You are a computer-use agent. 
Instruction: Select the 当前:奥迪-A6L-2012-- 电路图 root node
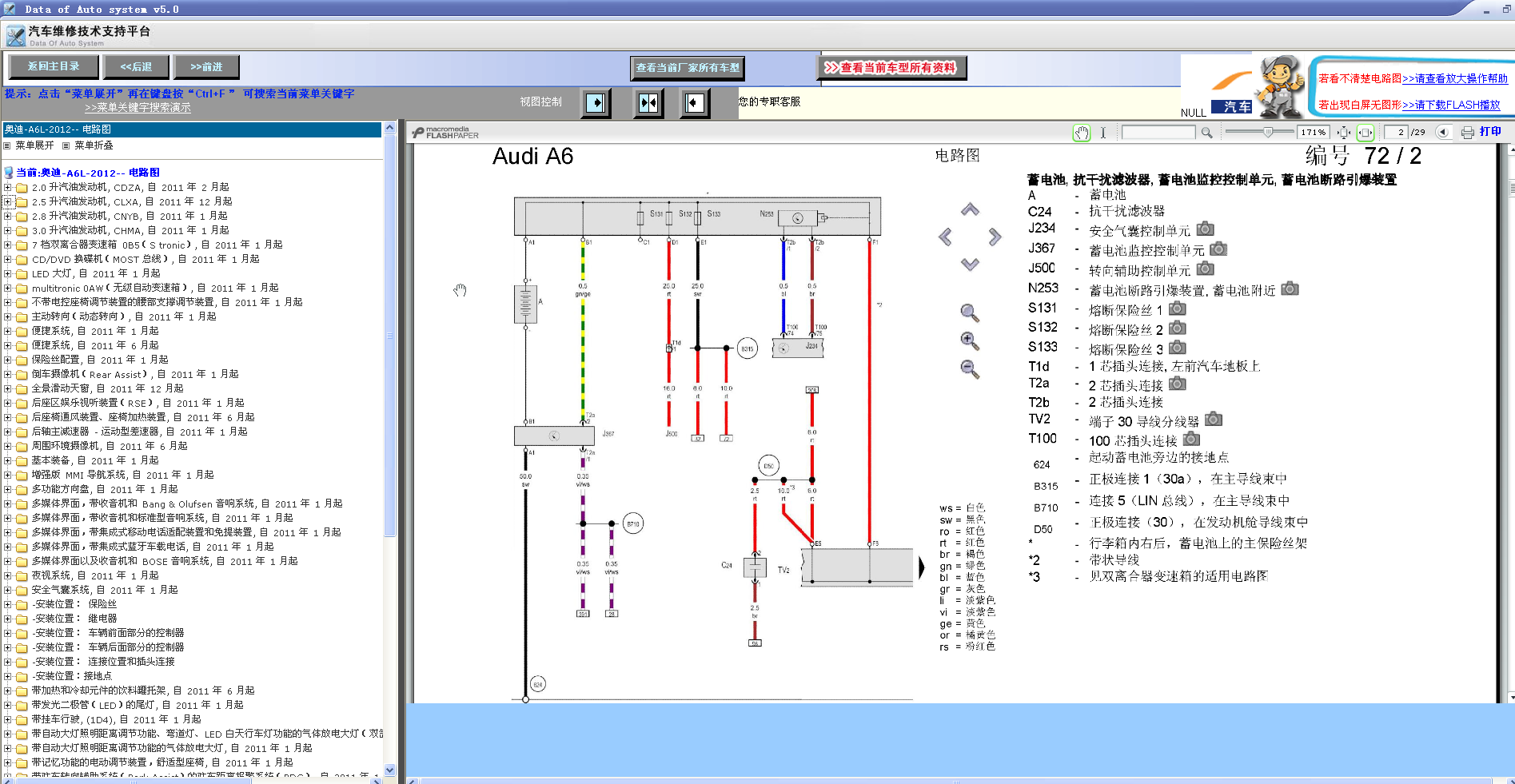coord(87,173)
